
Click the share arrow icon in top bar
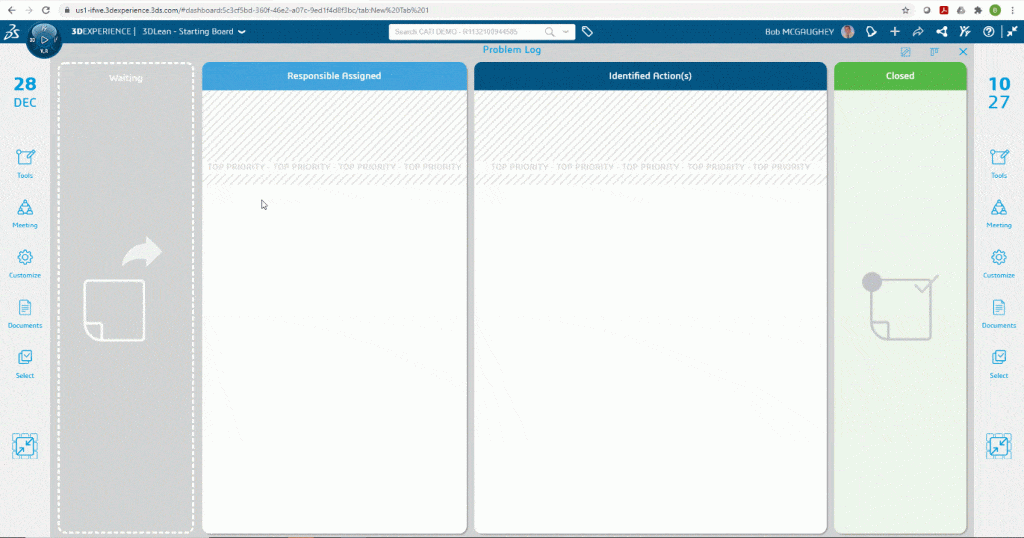918,32
